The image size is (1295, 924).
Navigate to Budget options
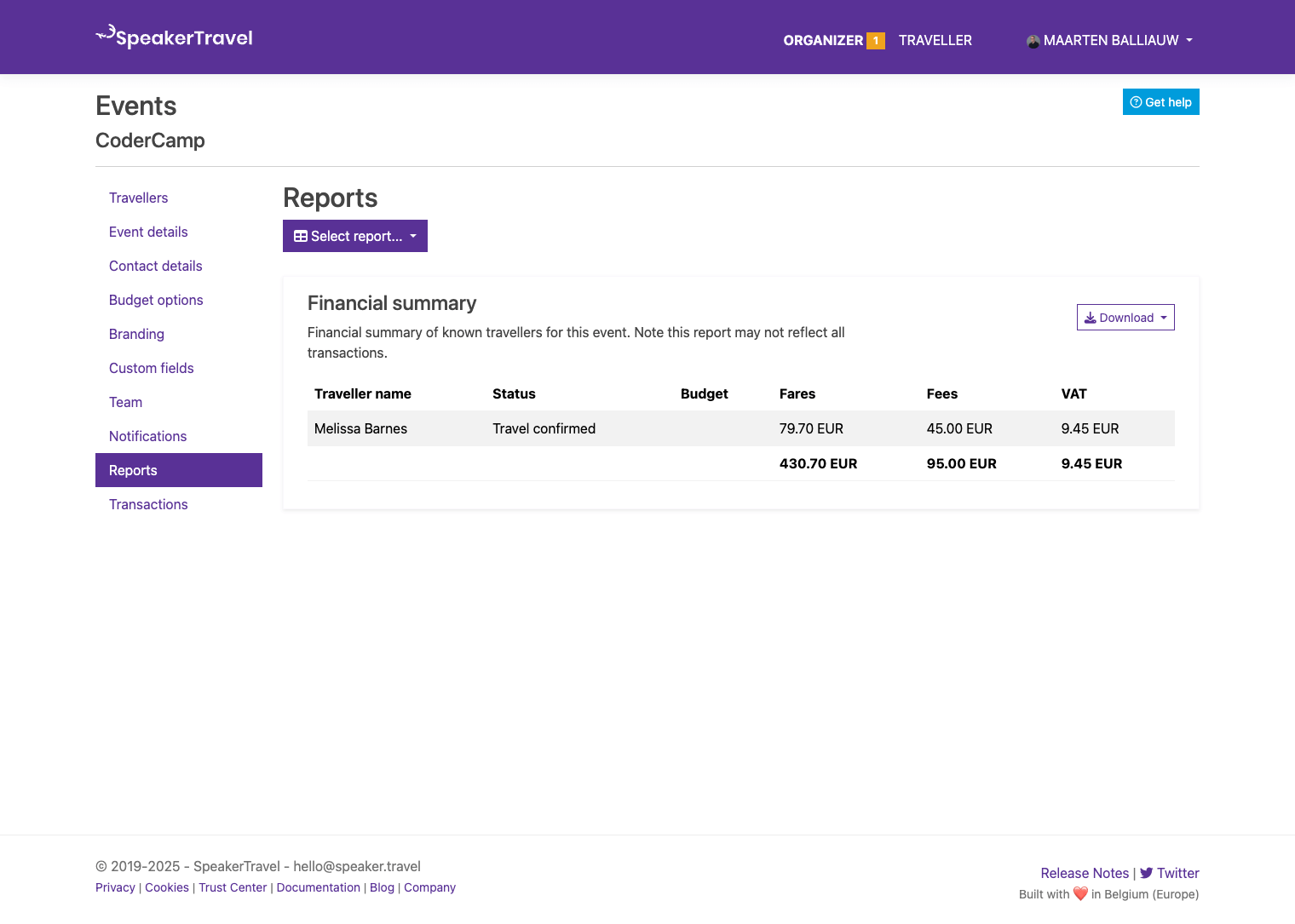click(x=156, y=300)
